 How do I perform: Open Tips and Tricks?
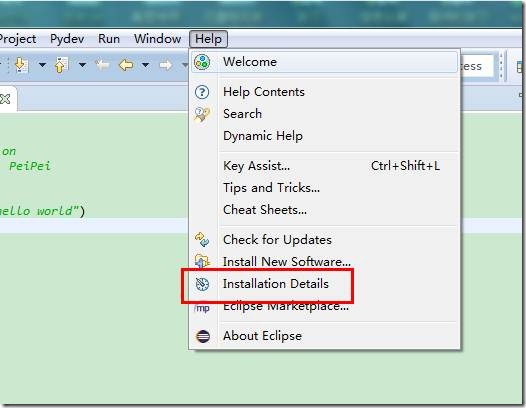click(324, 188)
